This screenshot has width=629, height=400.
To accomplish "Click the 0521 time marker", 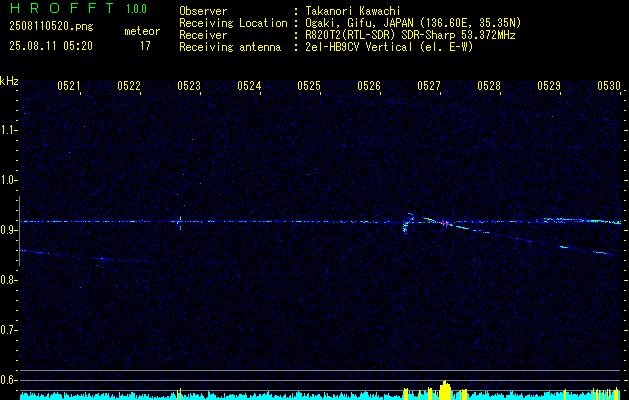I will pyautogui.click(x=69, y=85).
